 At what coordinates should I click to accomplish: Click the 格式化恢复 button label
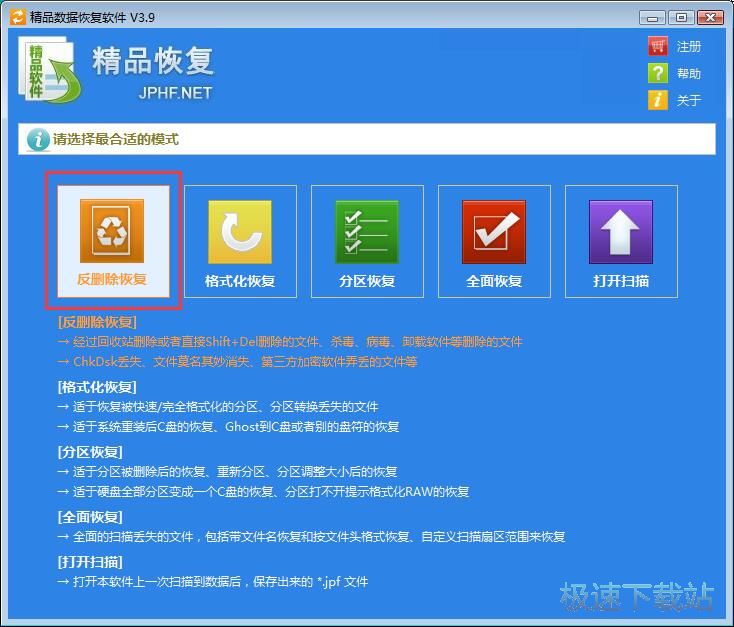tap(240, 281)
